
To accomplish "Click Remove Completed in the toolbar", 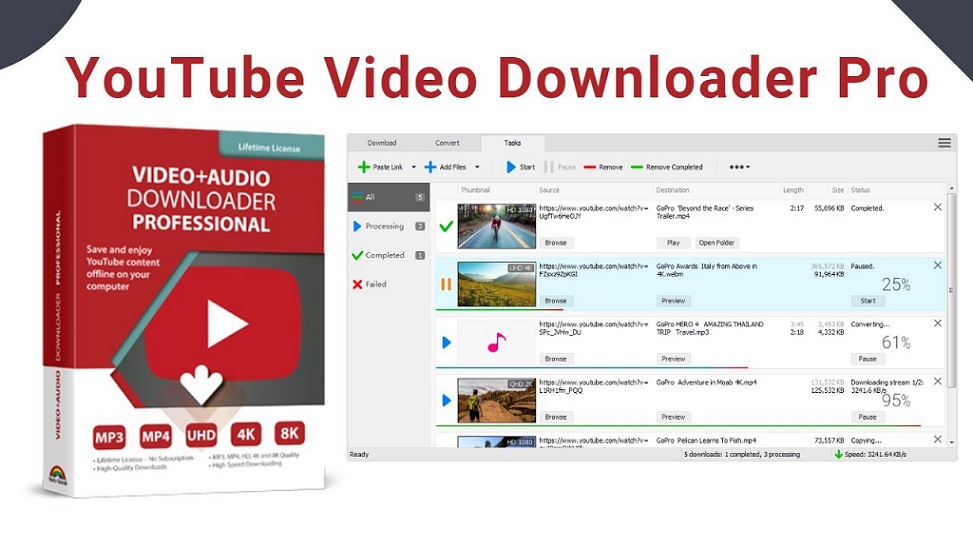I will (x=666, y=167).
